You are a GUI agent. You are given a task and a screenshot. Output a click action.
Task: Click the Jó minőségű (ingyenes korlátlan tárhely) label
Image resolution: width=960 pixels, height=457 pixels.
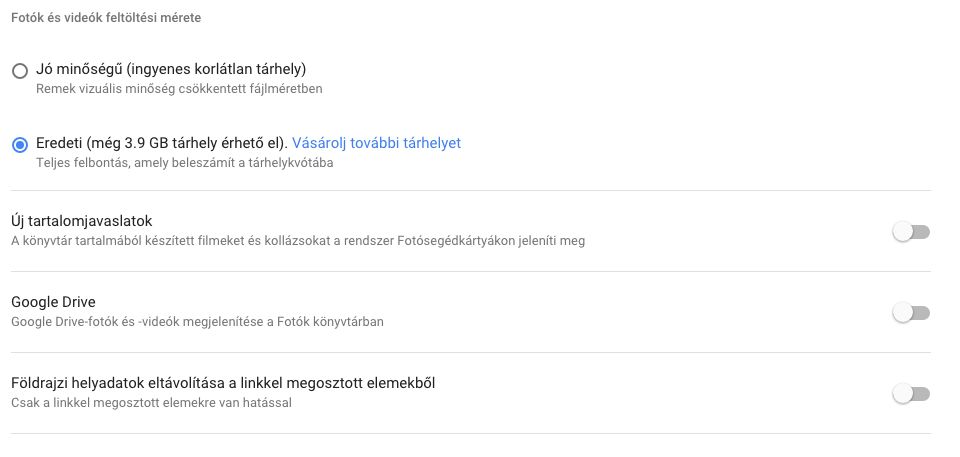(171, 69)
